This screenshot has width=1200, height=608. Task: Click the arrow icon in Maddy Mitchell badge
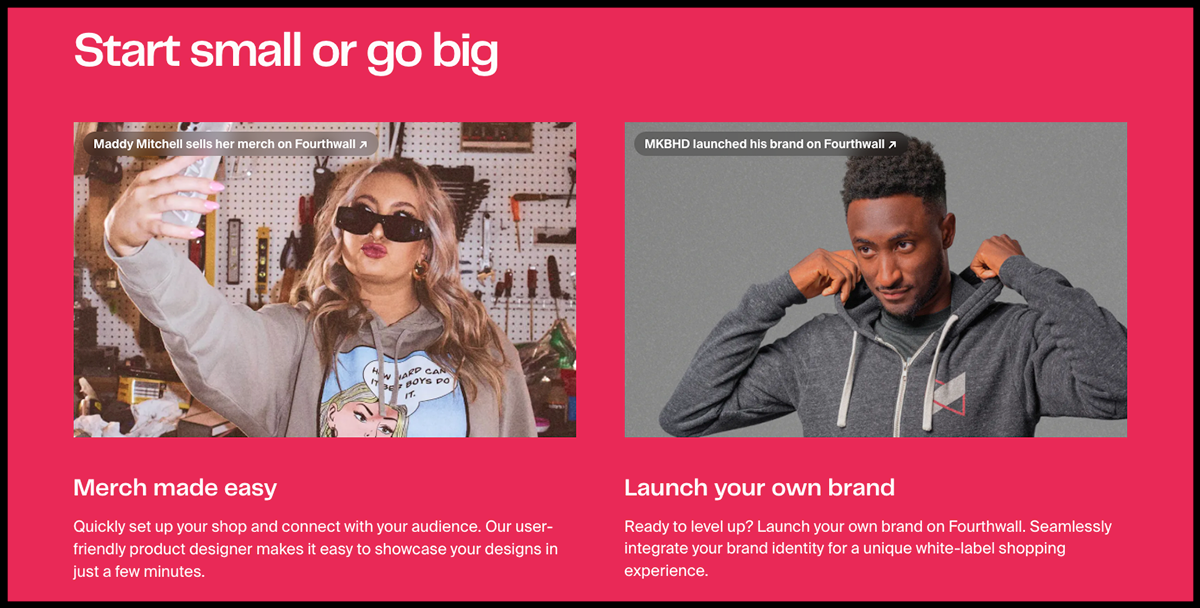363,144
